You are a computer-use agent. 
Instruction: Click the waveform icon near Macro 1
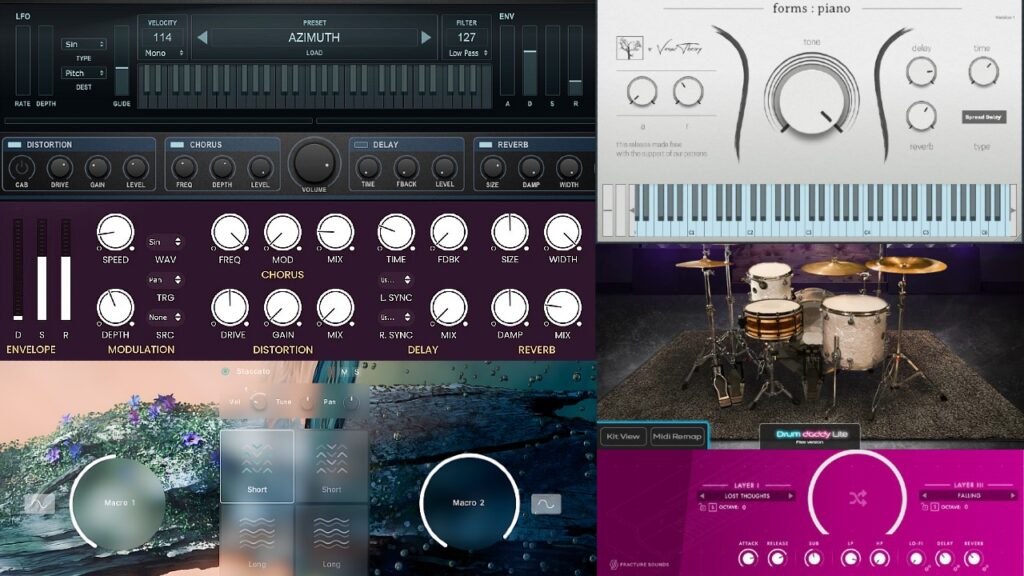pyautogui.click(x=40, y=503)
